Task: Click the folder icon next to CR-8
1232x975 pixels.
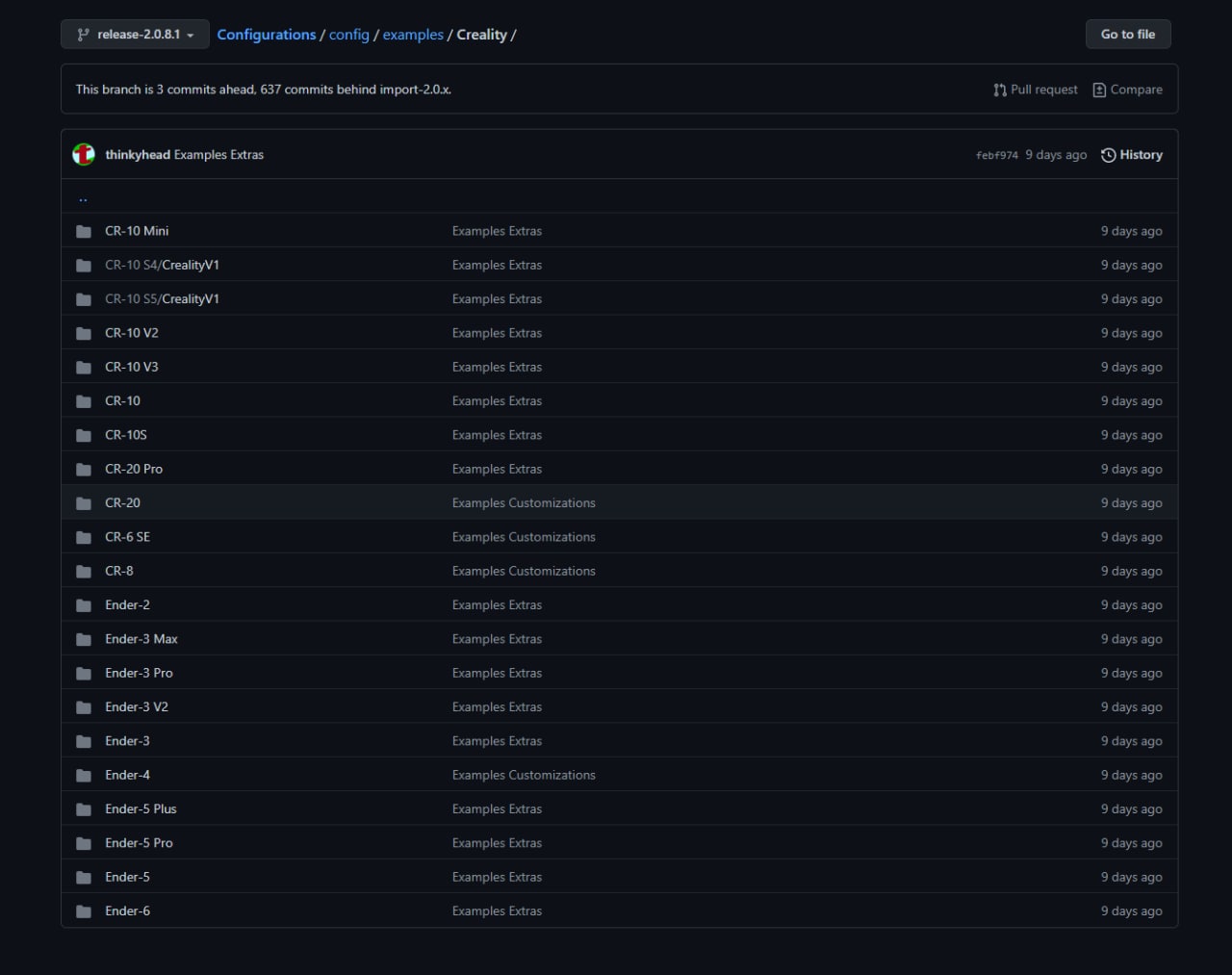Action: (84, 572)
